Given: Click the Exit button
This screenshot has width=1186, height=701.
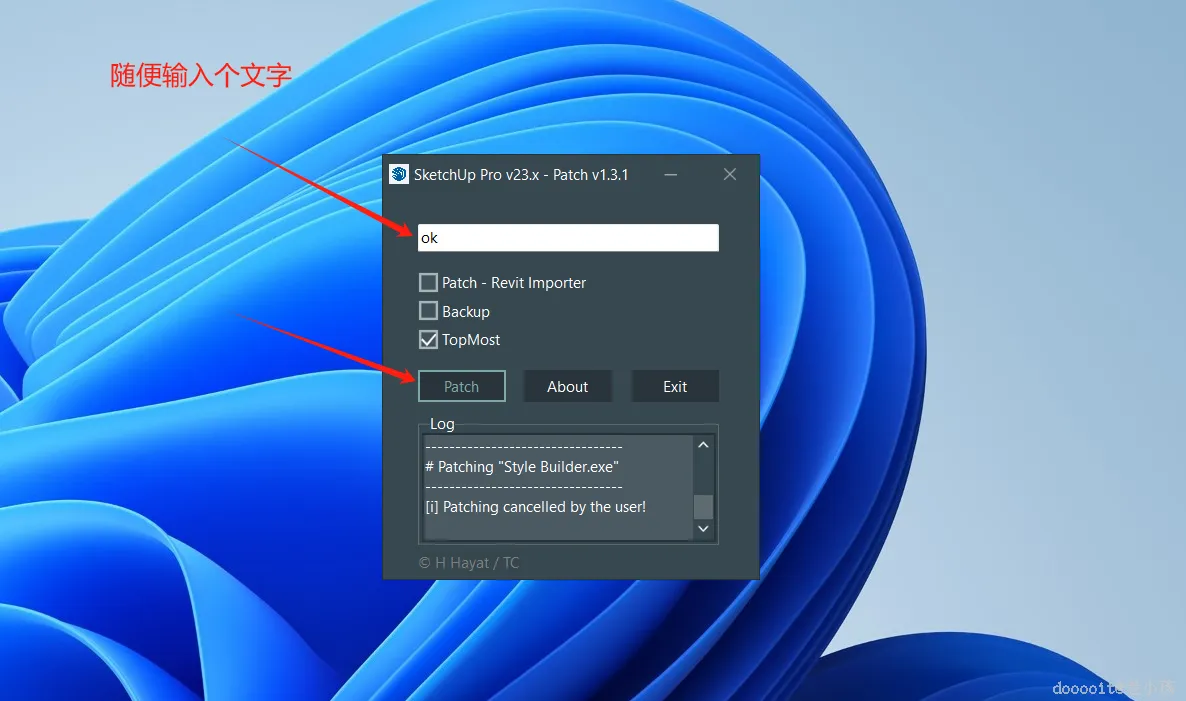Looking at the screenshot, I should (675, 386).
